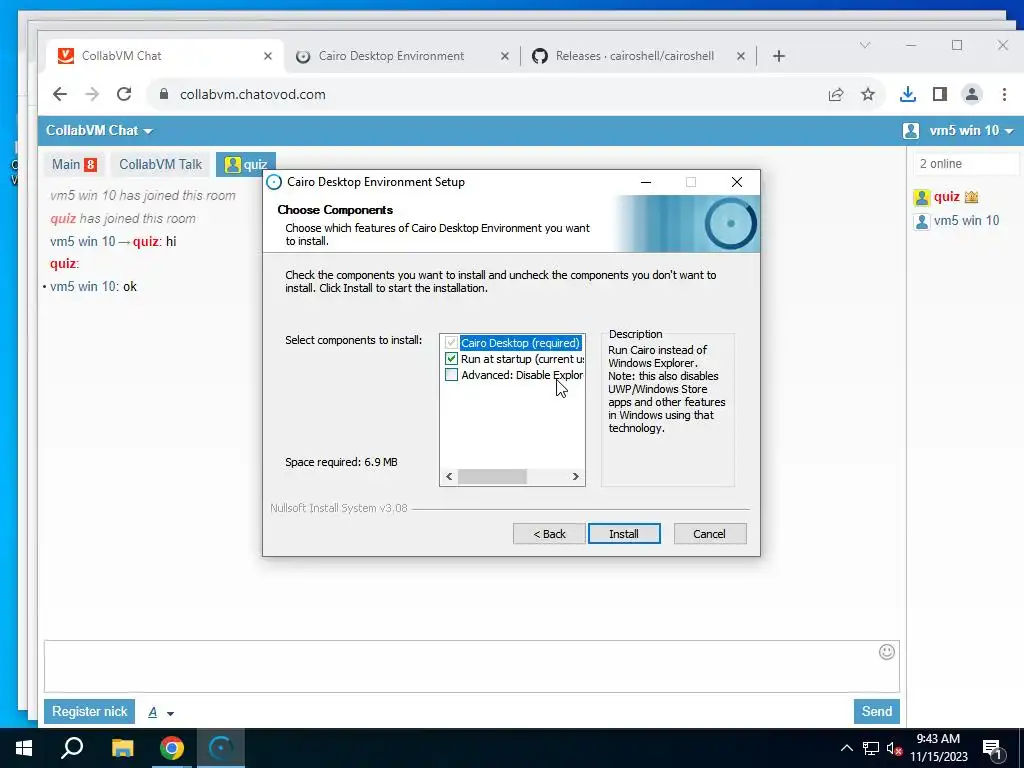
Task: Switch to Releases cairoshell GitHub tab
Action: coord(634,56)
